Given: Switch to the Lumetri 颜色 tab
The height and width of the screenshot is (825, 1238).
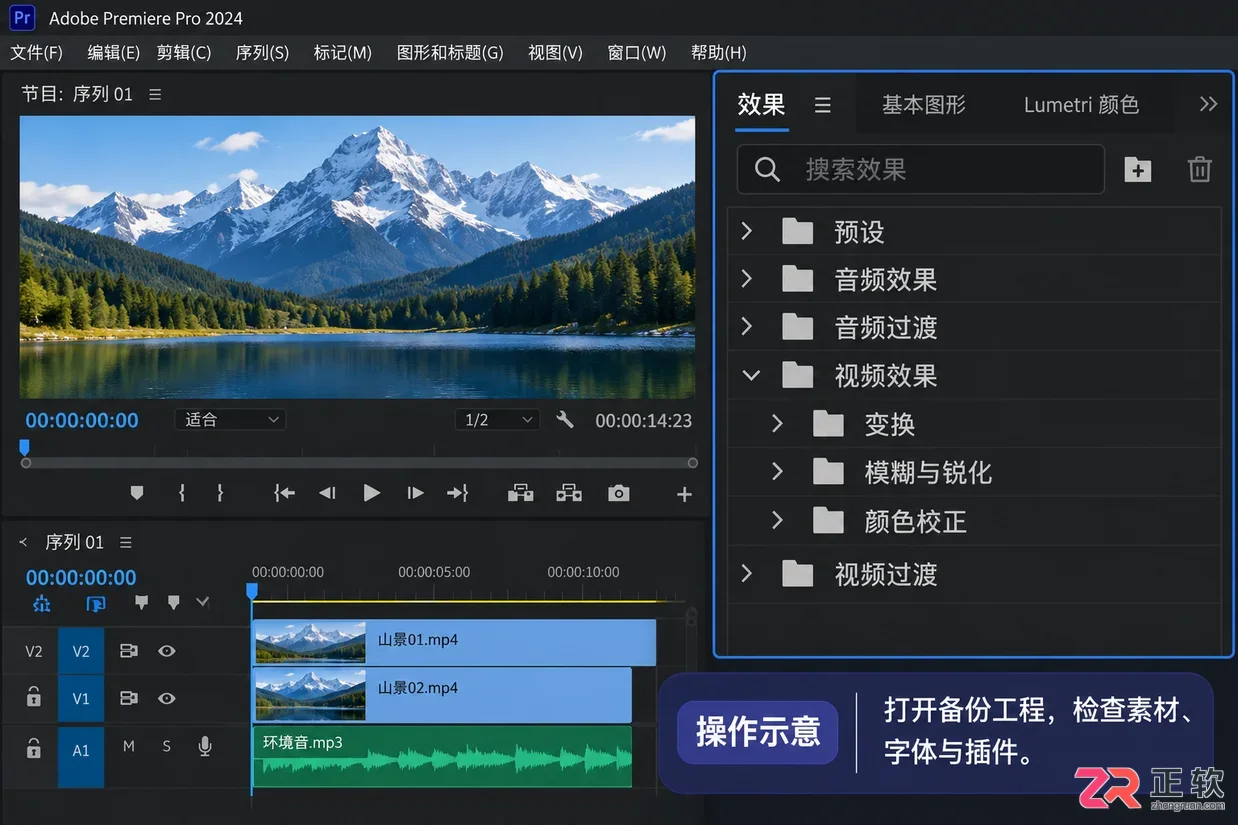Looking at the screenshot, I should click(1081, 104).
